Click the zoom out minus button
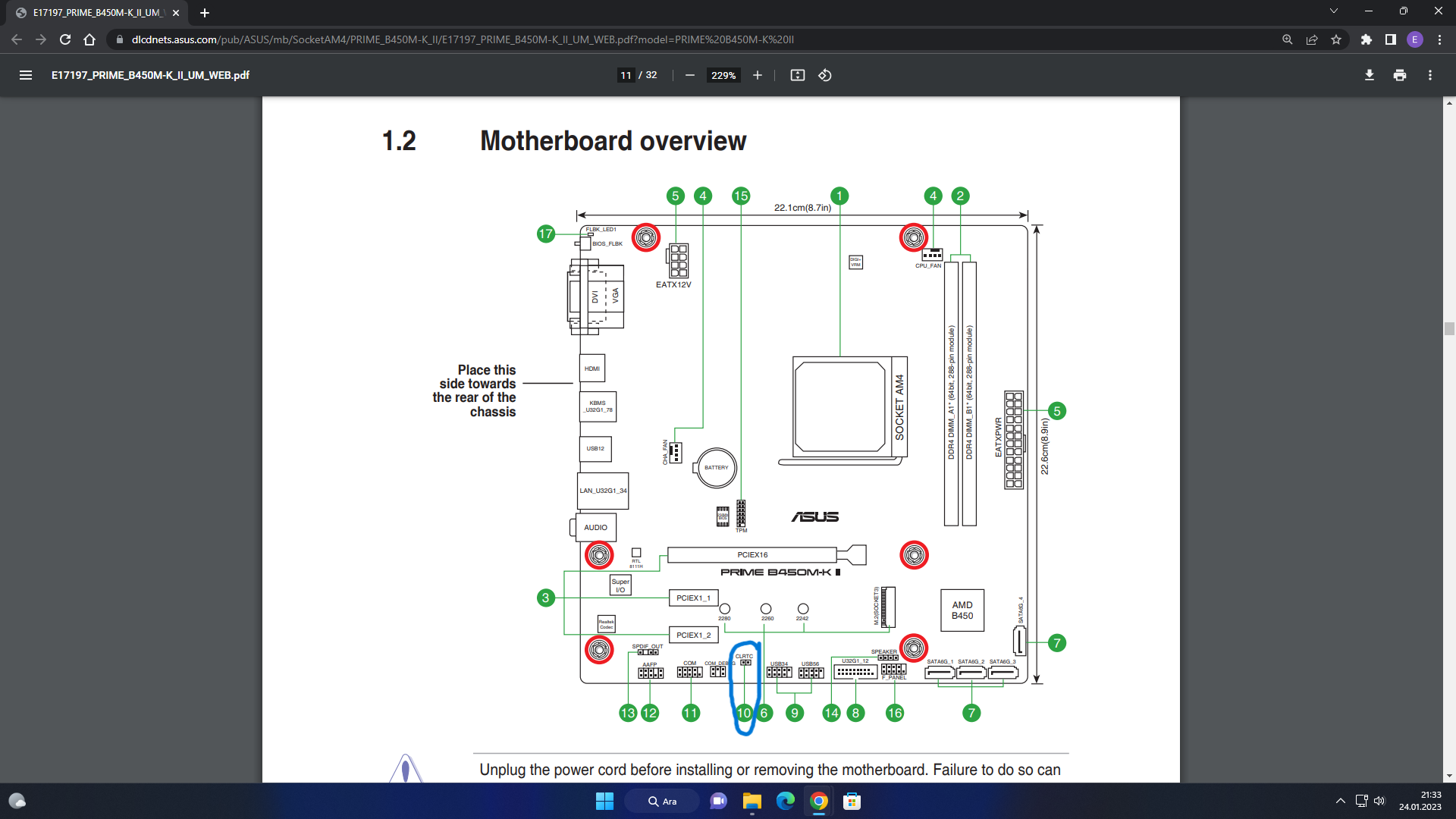The width and height of the screenshot is (1456, 819). click(x=689, y=75)
